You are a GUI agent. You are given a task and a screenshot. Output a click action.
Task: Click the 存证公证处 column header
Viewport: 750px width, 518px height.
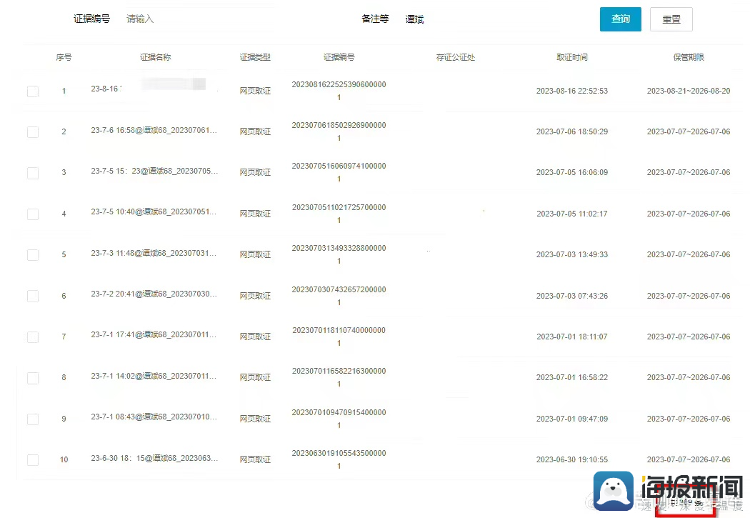click(x=455, y=57)
